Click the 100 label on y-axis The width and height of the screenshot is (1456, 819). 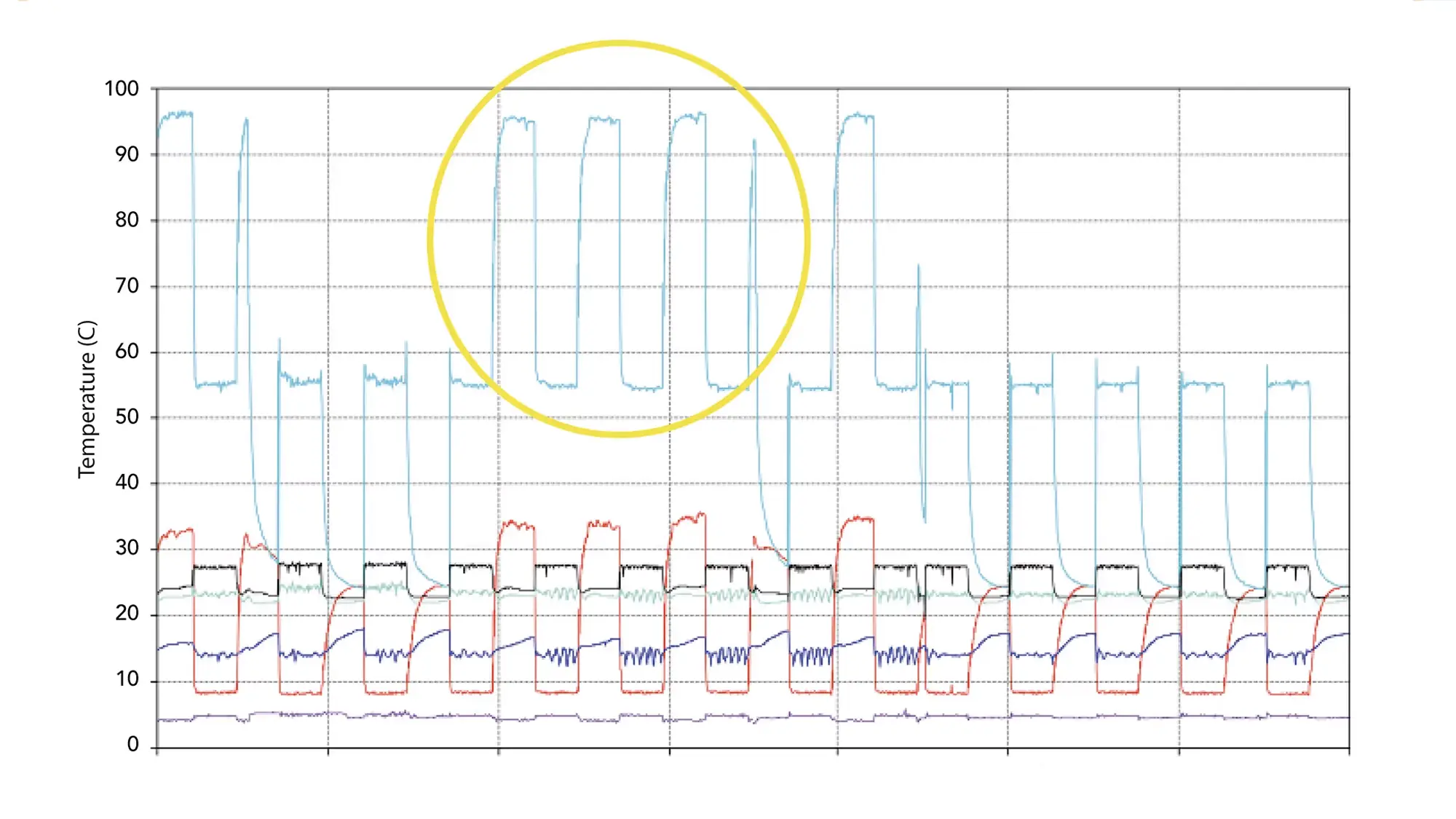point(122,89)
